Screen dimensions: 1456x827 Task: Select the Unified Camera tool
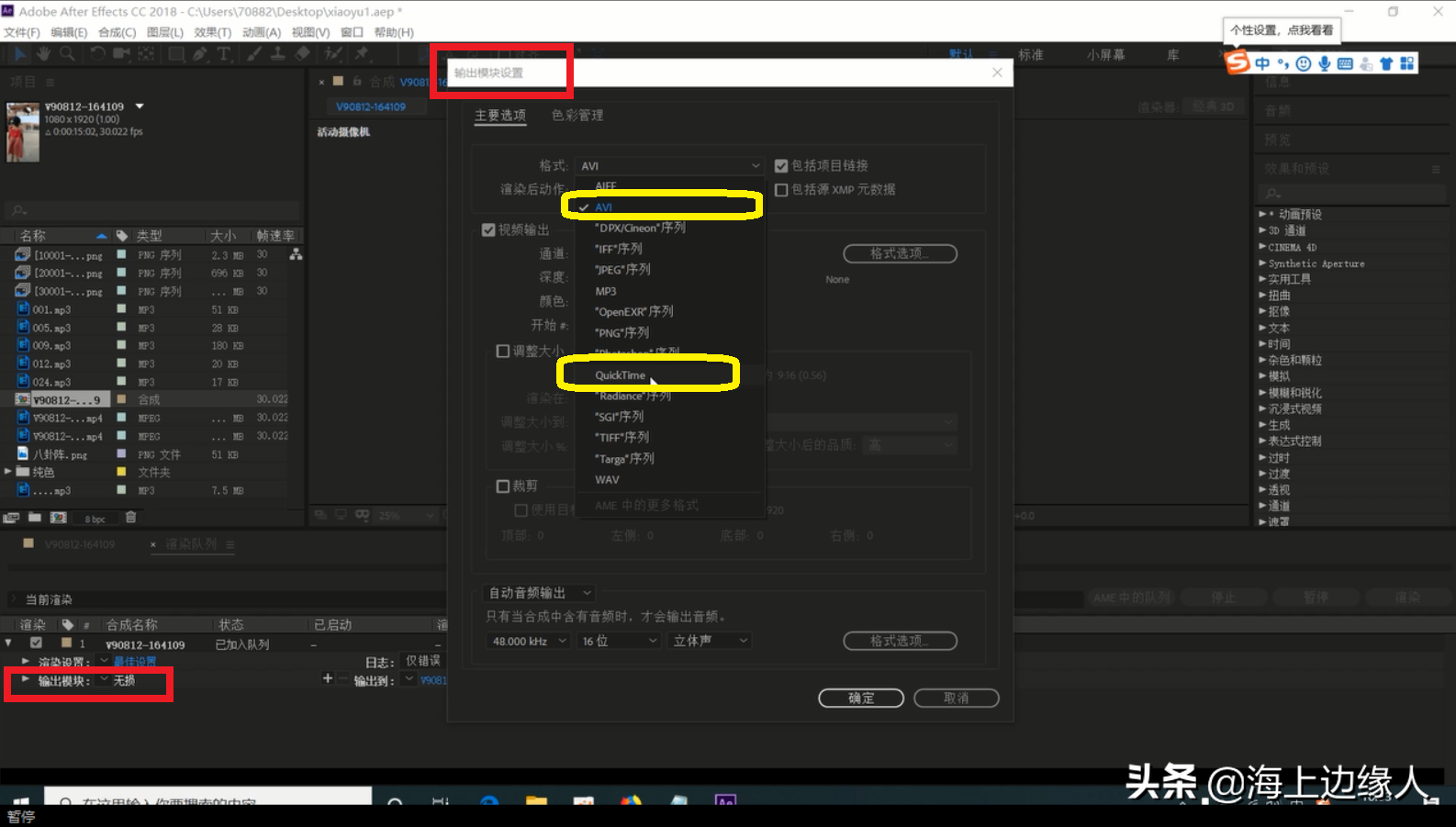pyautogui.click(x=121, y=54)
